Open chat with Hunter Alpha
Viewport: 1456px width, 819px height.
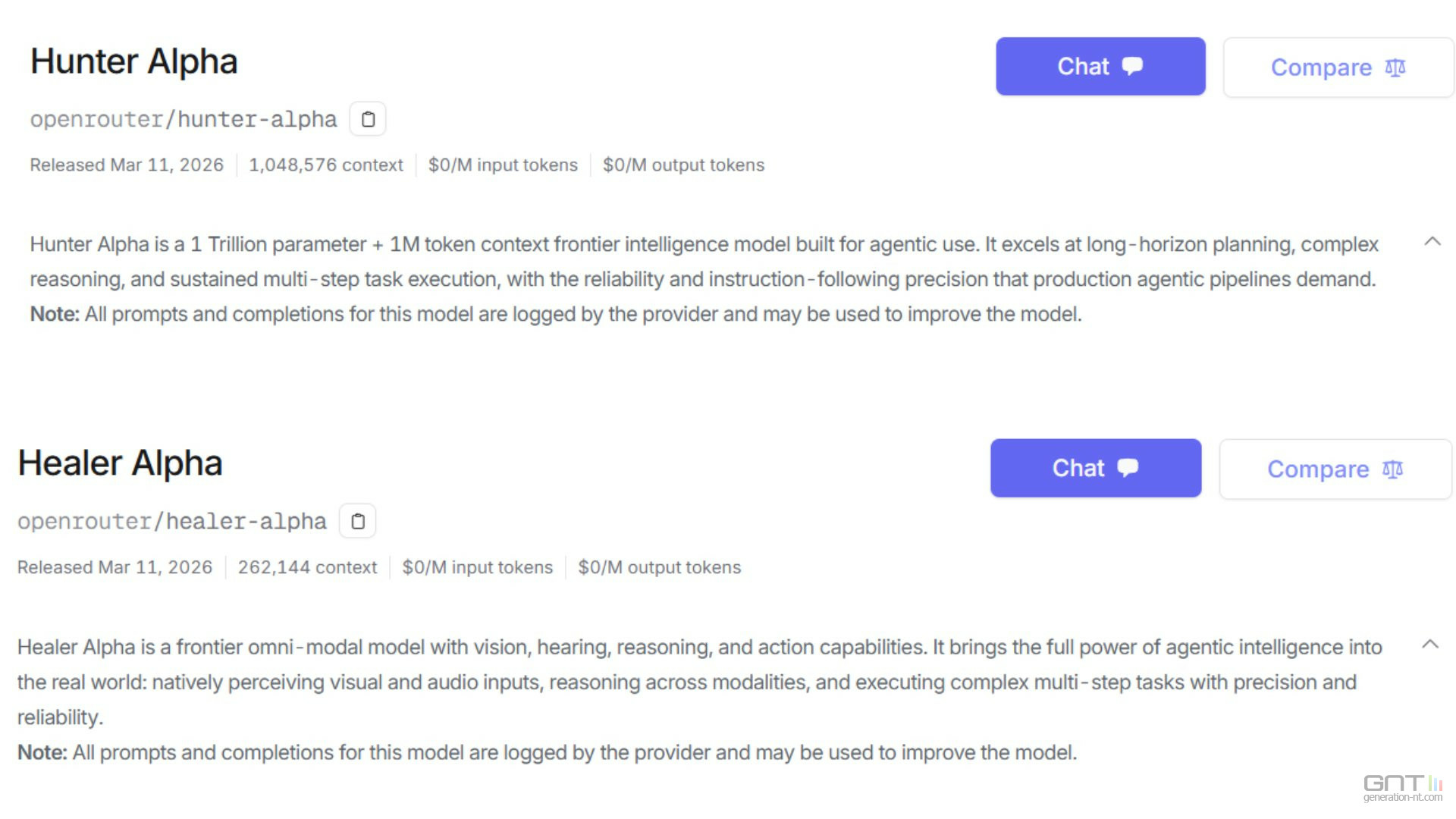(x=1100, y=66)
